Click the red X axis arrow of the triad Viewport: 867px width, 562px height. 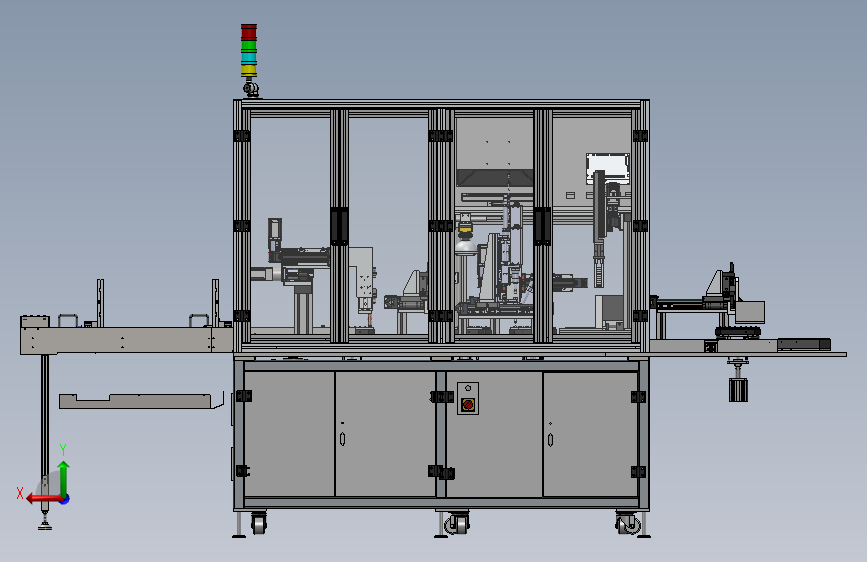[44, 499]
